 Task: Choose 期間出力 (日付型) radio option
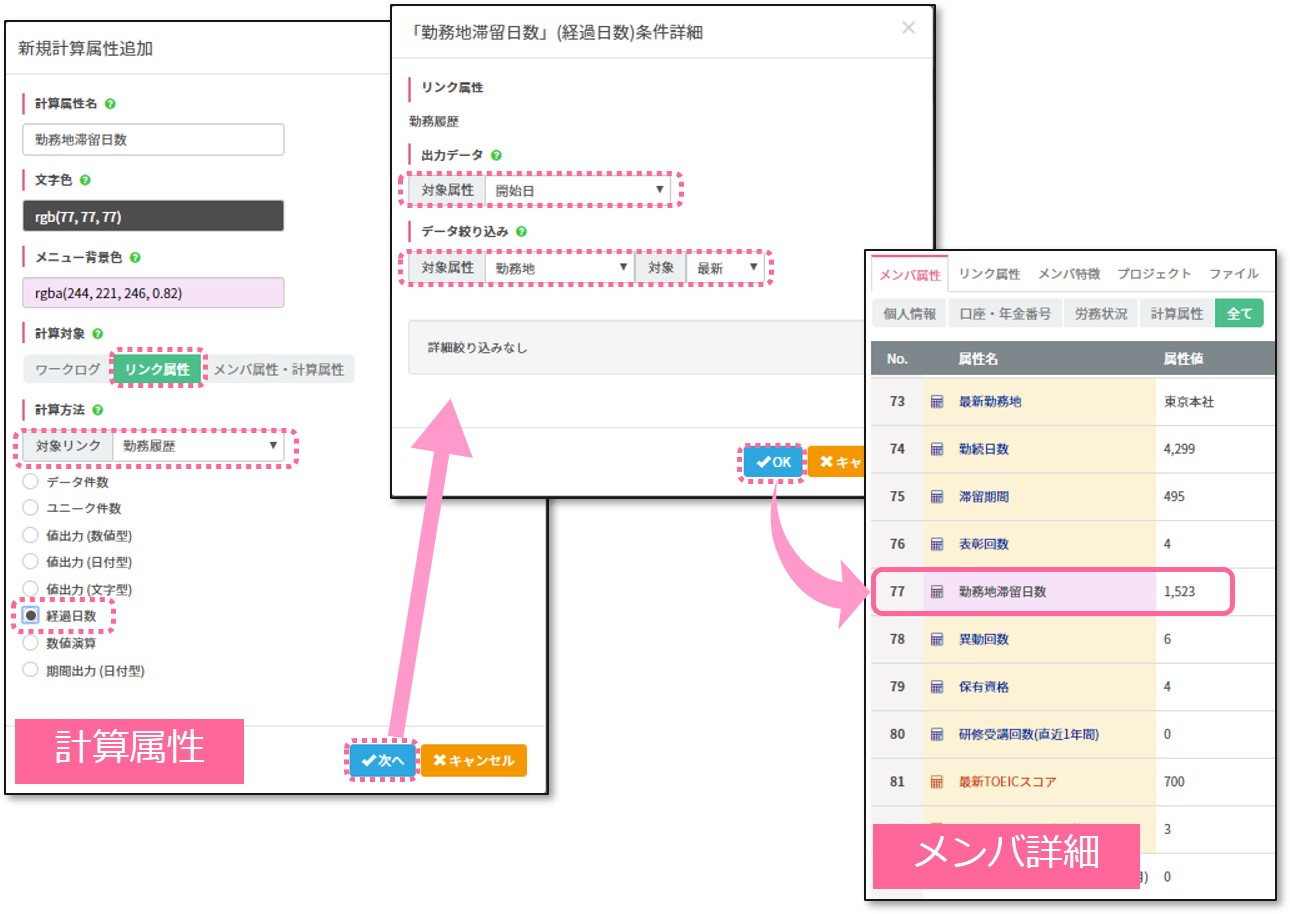[x=31, y=670]
